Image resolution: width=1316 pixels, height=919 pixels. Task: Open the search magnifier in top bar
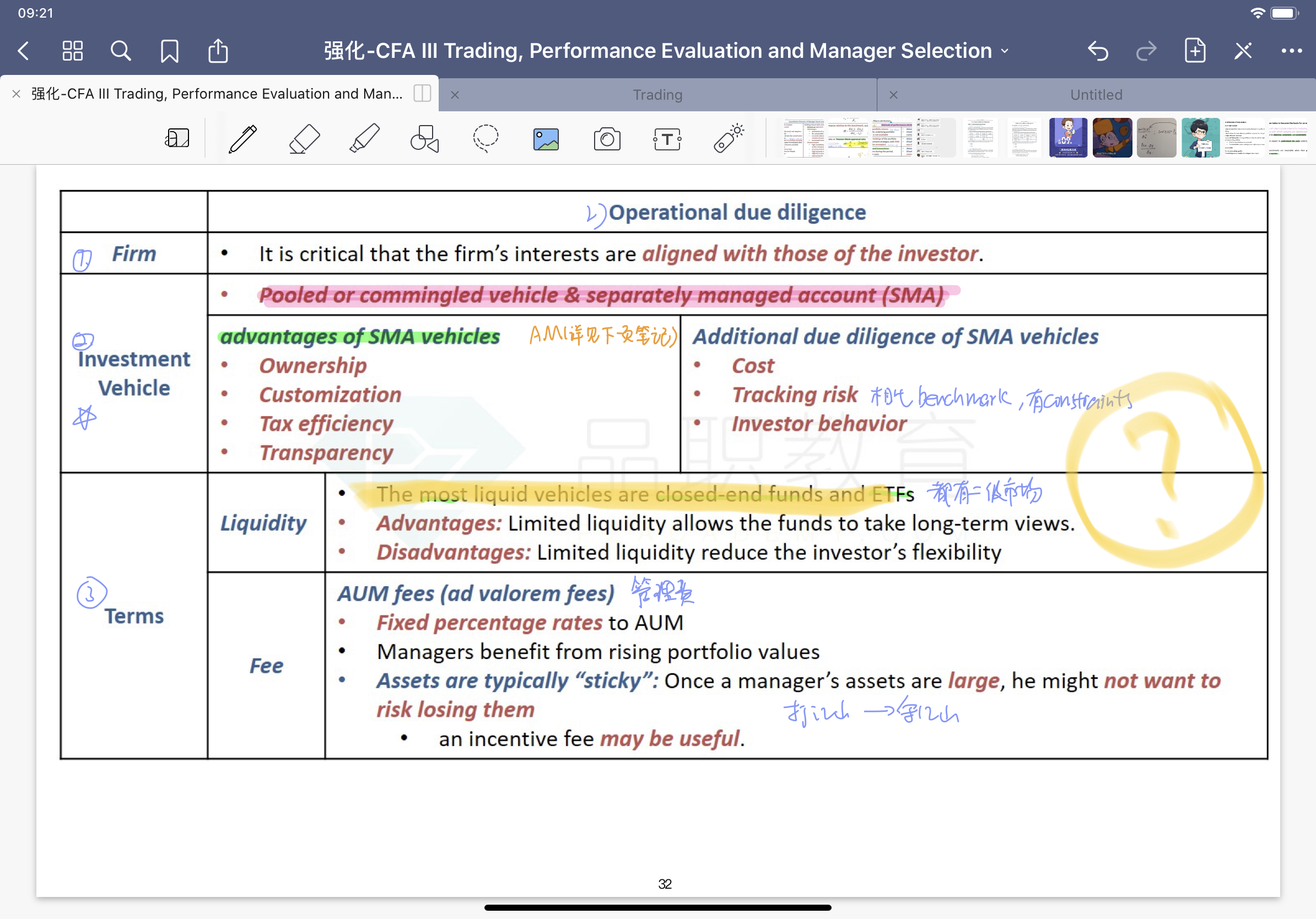[120, 51]
